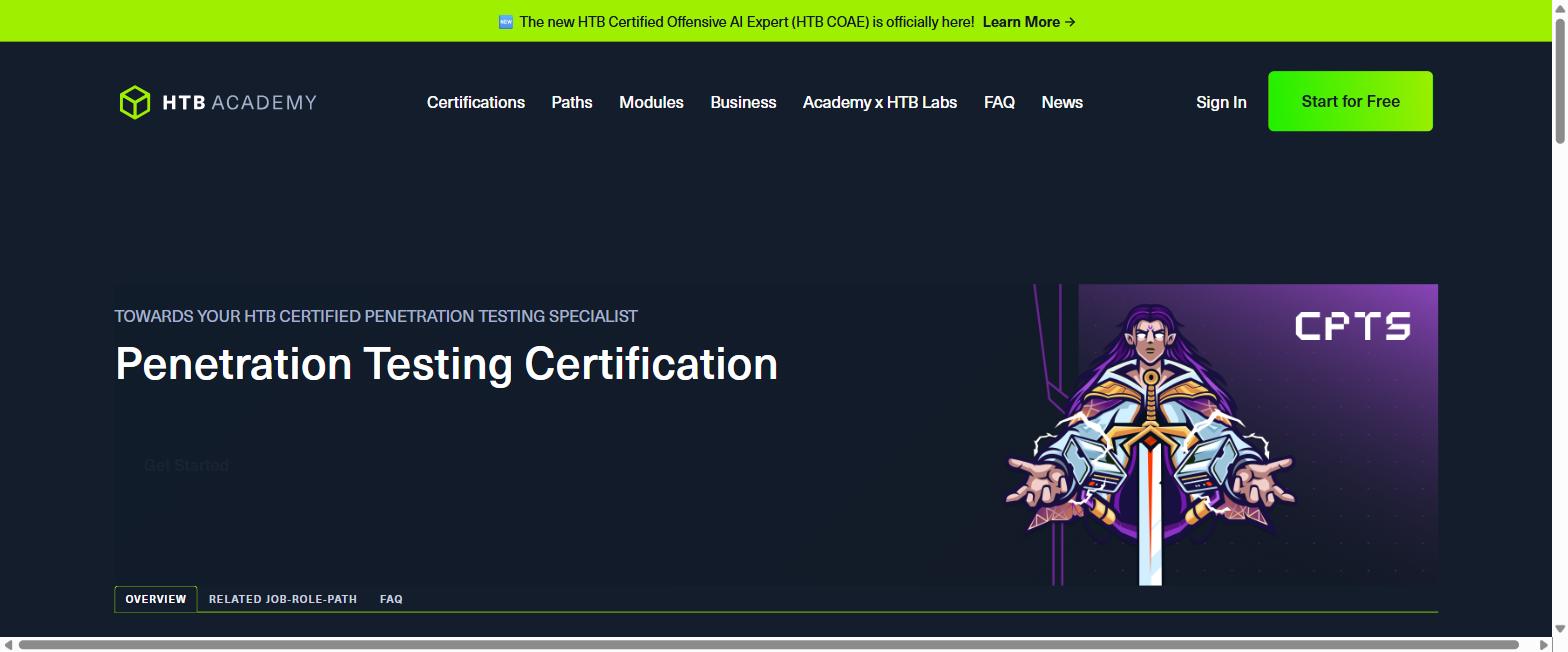Switch to Related Job-Role-Path tab
This screenshot has height=652, width=1568.
tap(283, 599)
